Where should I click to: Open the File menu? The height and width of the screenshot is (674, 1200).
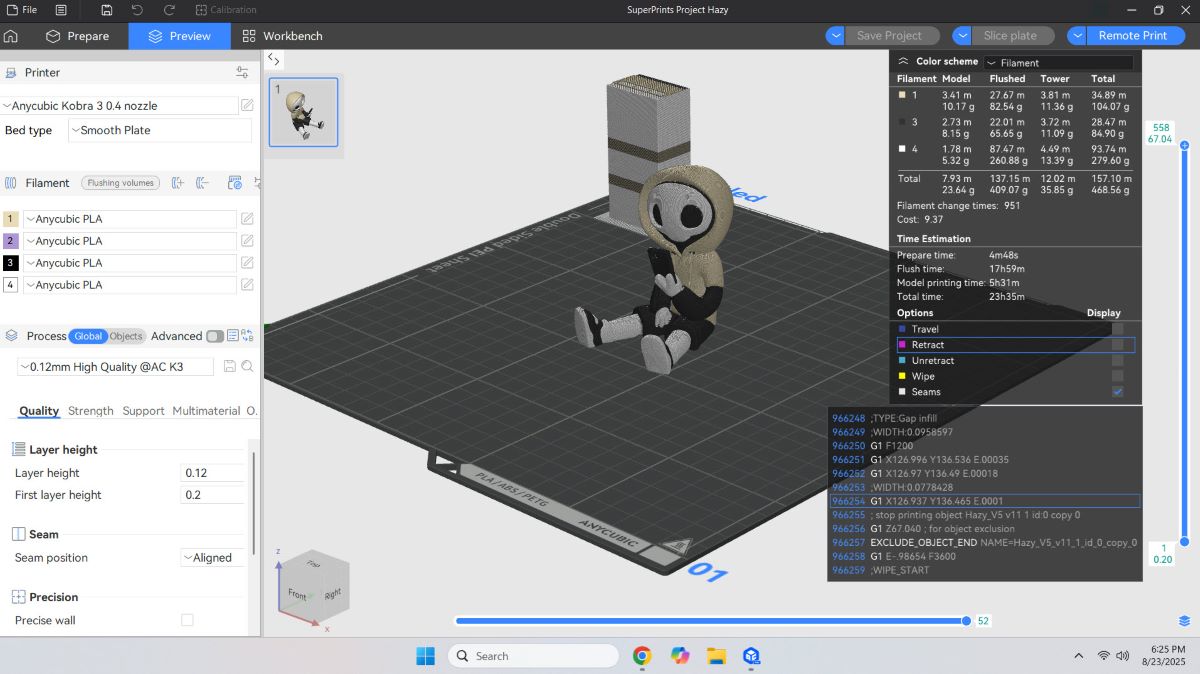click(x=20, y=10)
